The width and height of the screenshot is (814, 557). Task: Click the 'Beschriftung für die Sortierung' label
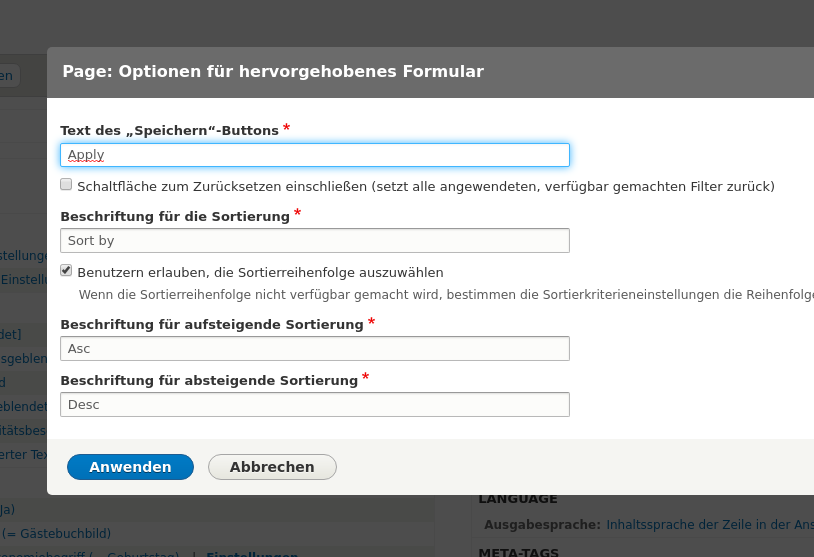click(175, 217)
